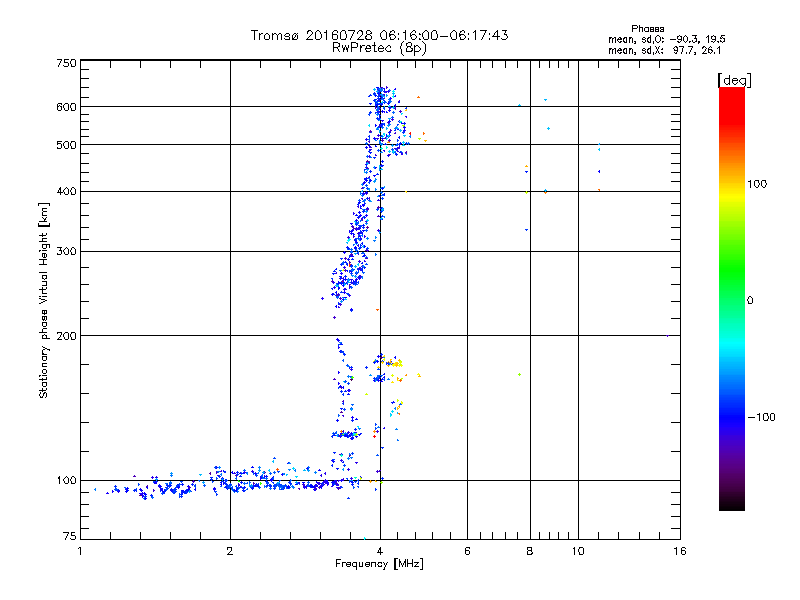Click the 'Phases' header label
The width and height of the screenshot is (800, 600).
coord(647,29)
